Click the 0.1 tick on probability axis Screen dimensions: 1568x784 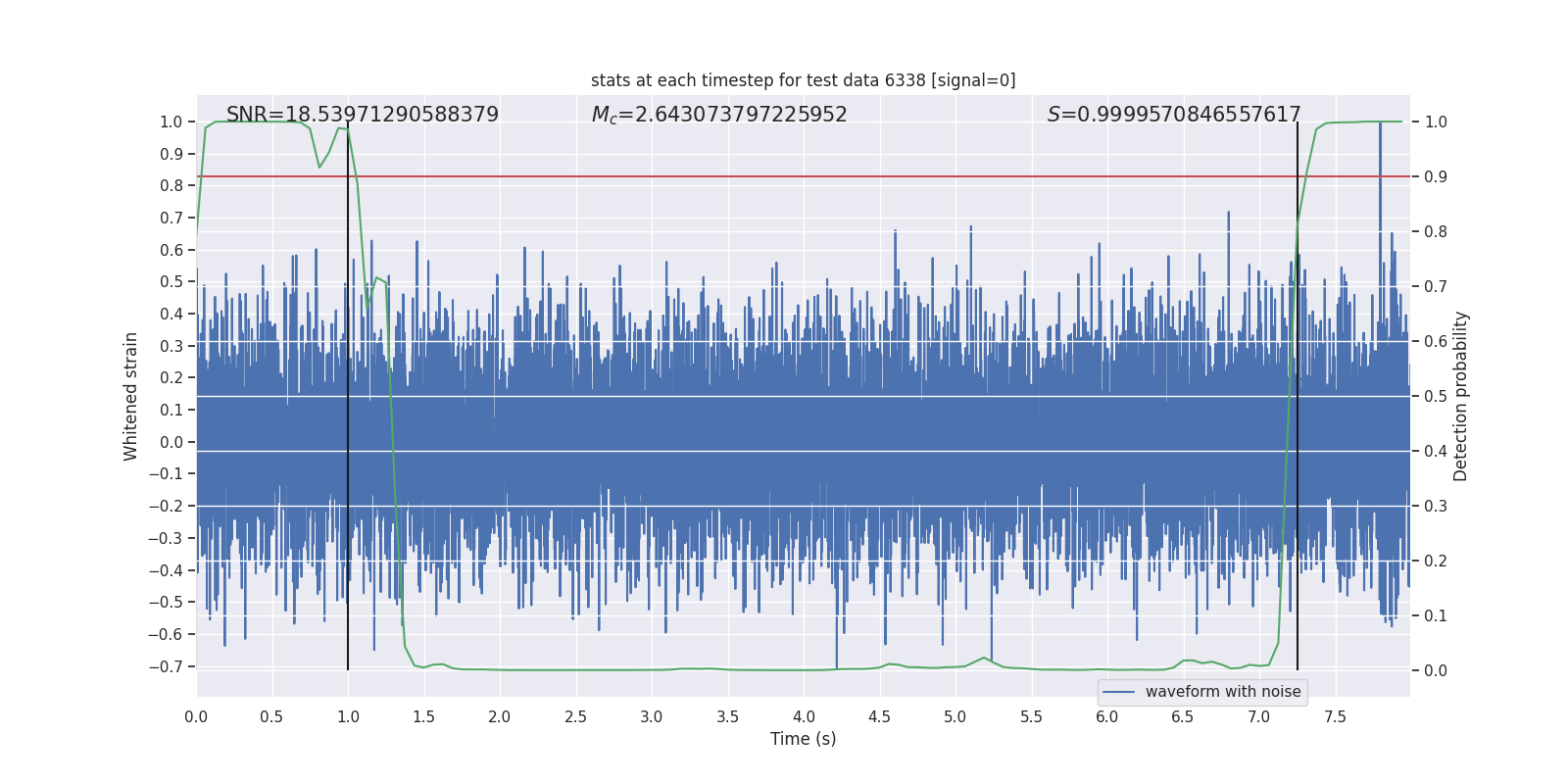pyautogui.click(x=1436, y=615)
